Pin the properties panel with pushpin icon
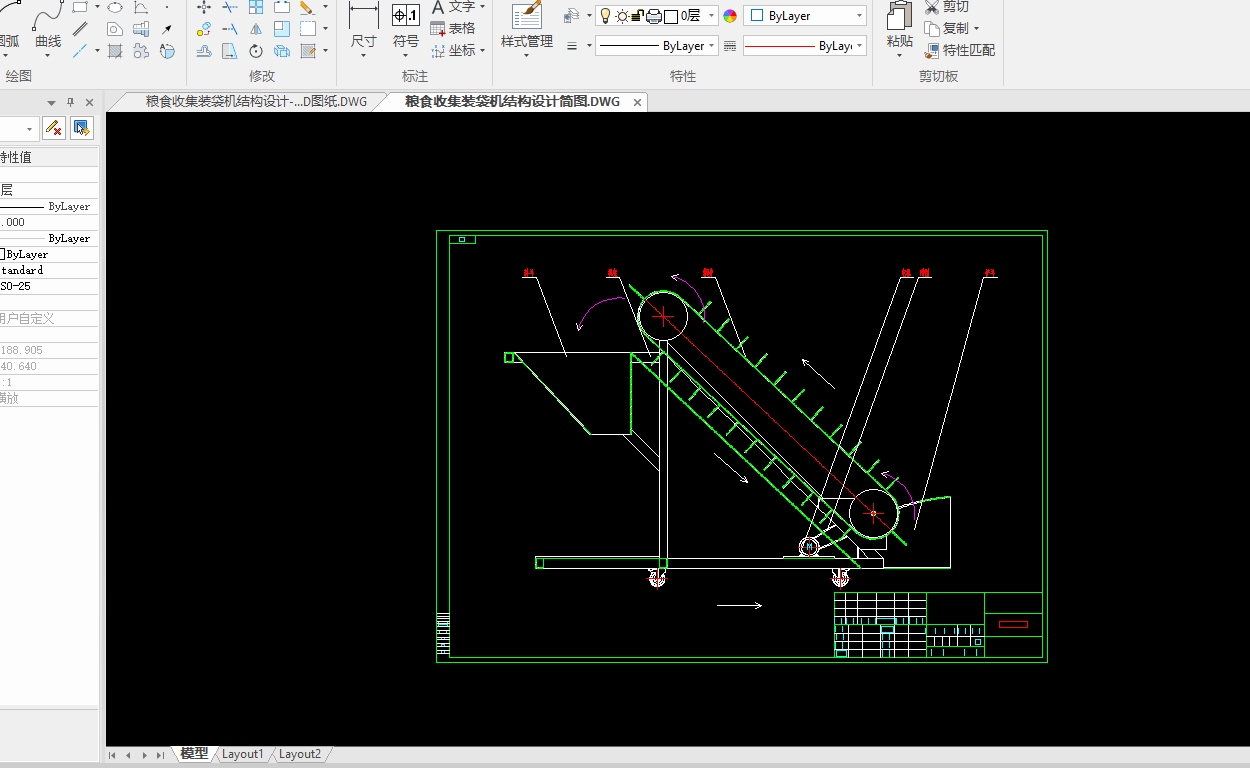The width and height of the screenshot is (1250, 768). click(x=70, y=102)
